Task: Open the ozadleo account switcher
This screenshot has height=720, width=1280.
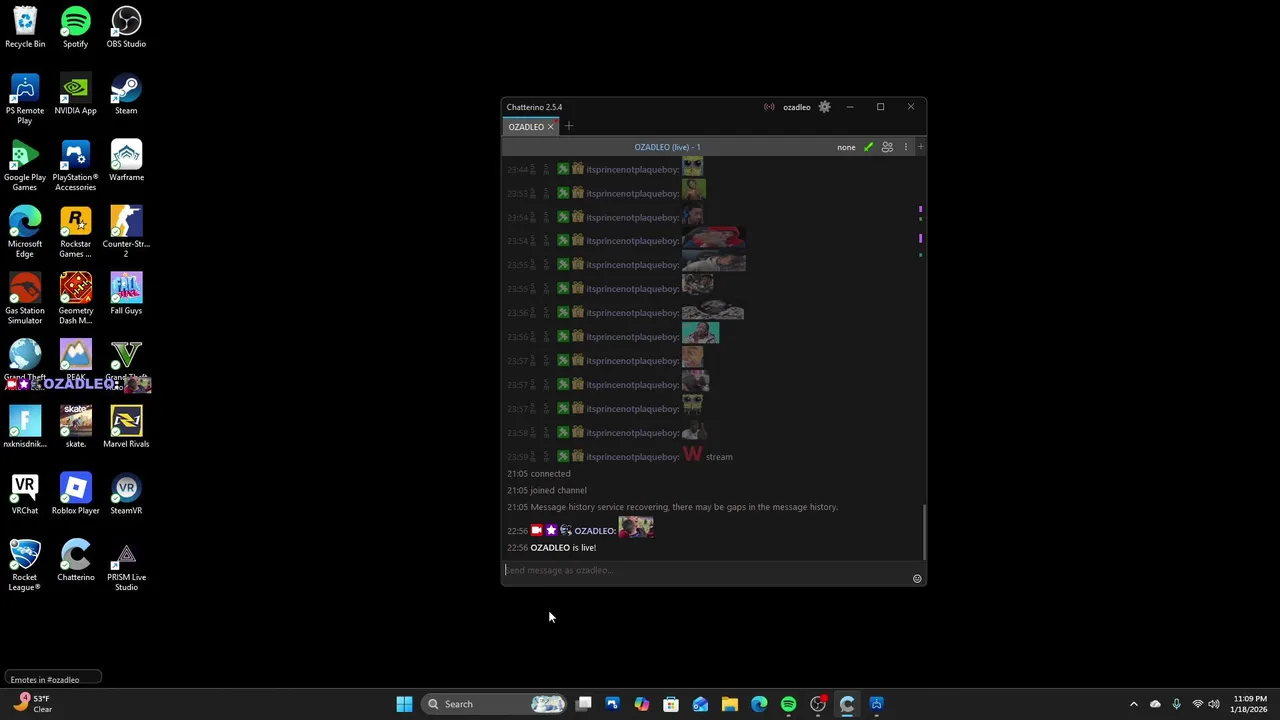Action: [x=797, y=107]
